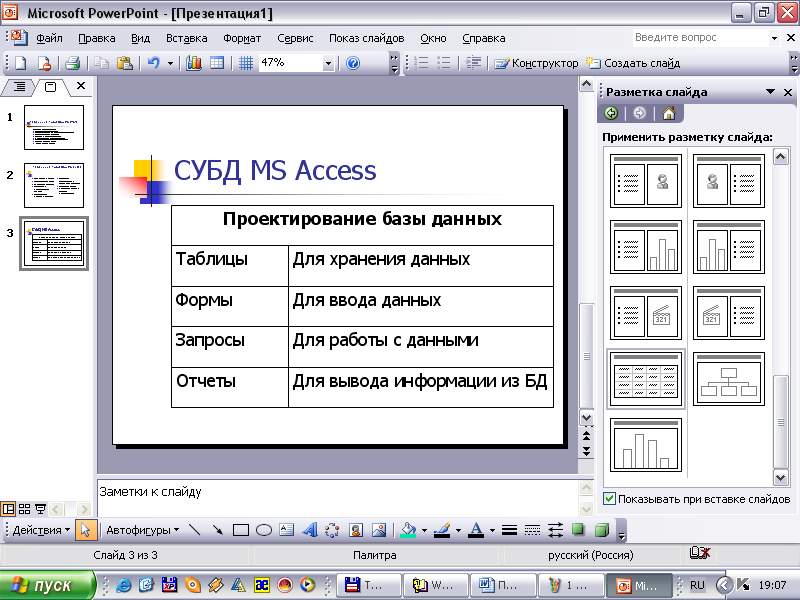Create a new presentation with the New icon

tap(20, 63)
